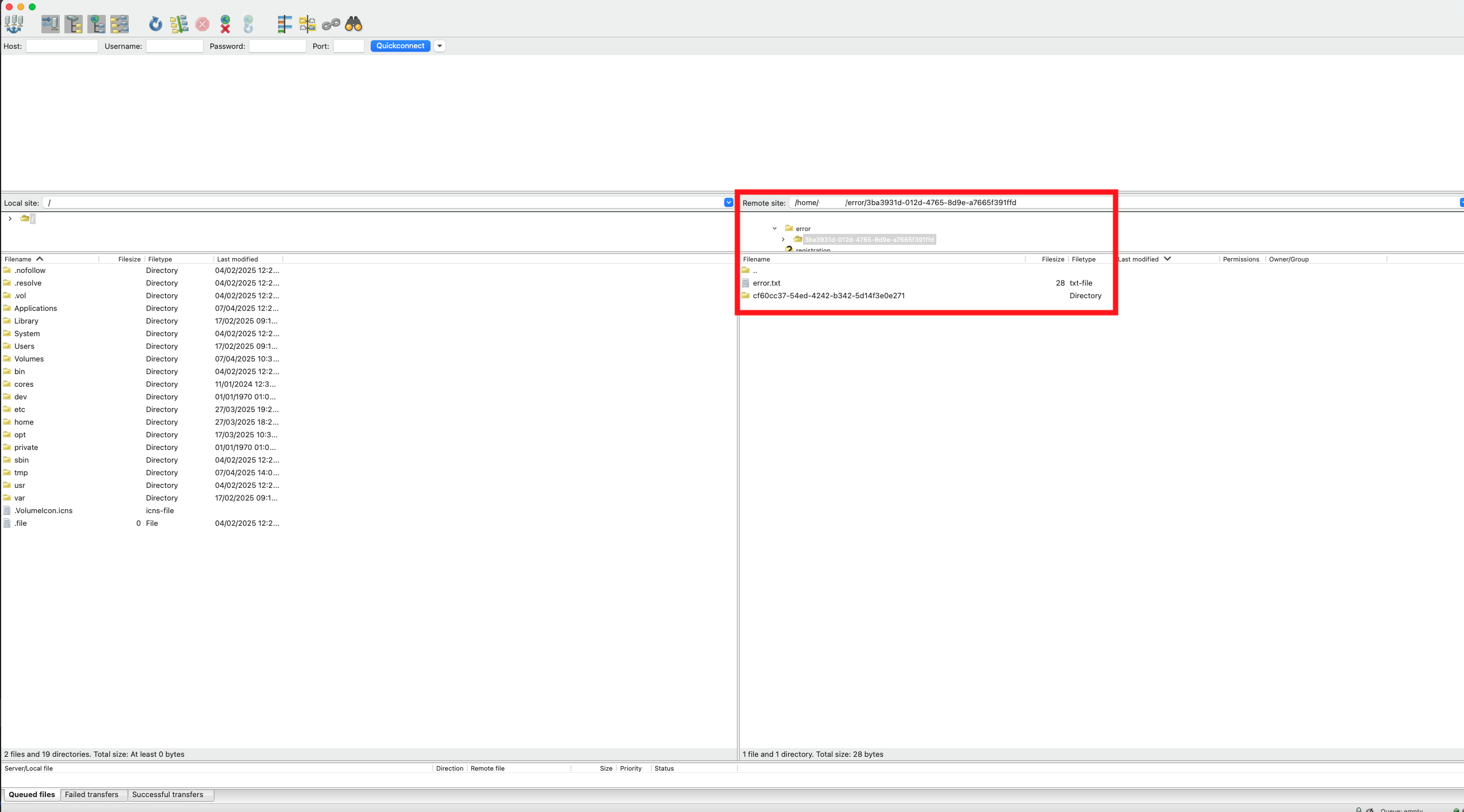The height and width of the screenshot is (812, 1464).
Task: Toggle the remote directory tree view
Action: 97,24
